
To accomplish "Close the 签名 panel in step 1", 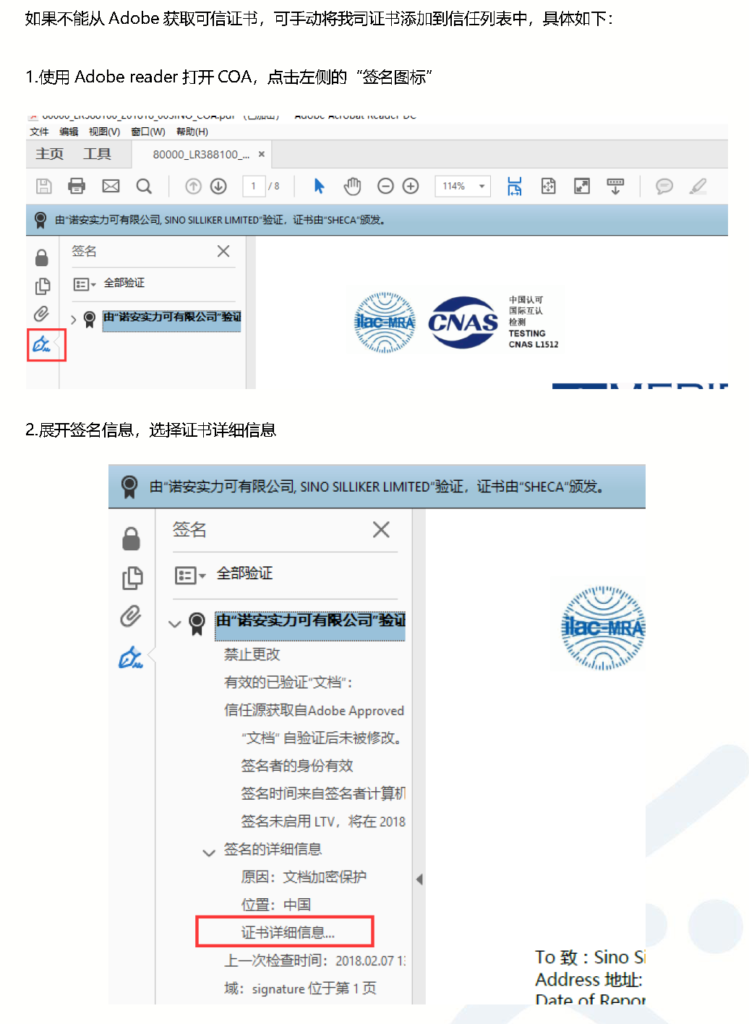I will (x=223, y=251).
